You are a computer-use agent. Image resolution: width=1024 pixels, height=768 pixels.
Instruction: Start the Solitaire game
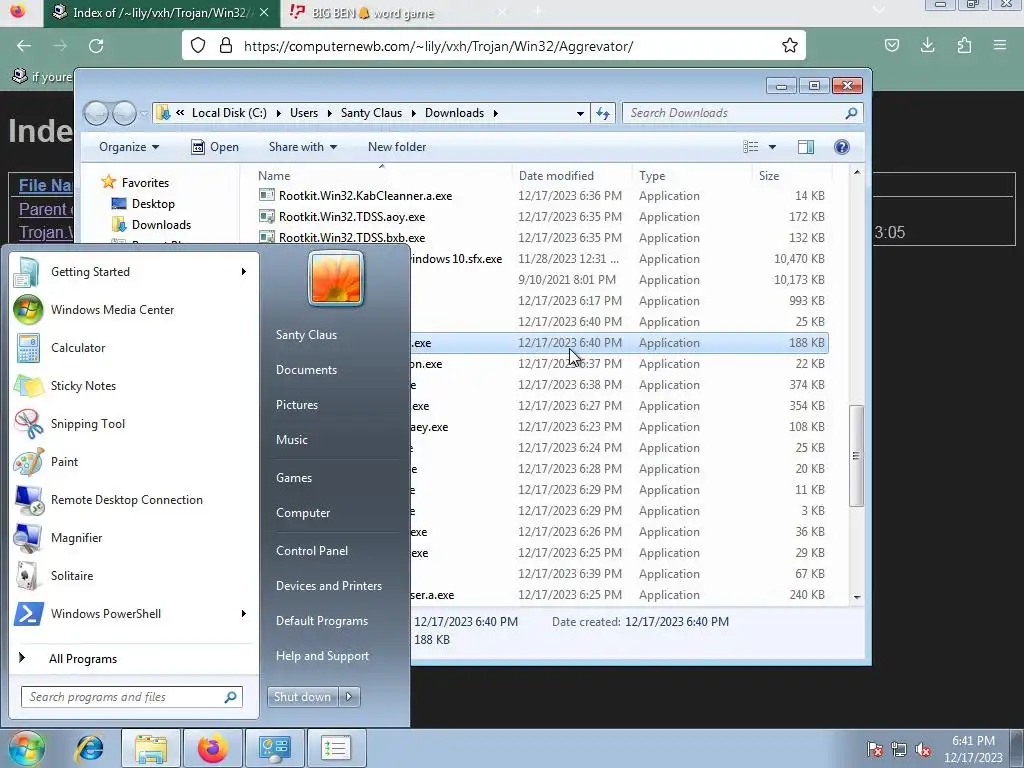(133, 575)
